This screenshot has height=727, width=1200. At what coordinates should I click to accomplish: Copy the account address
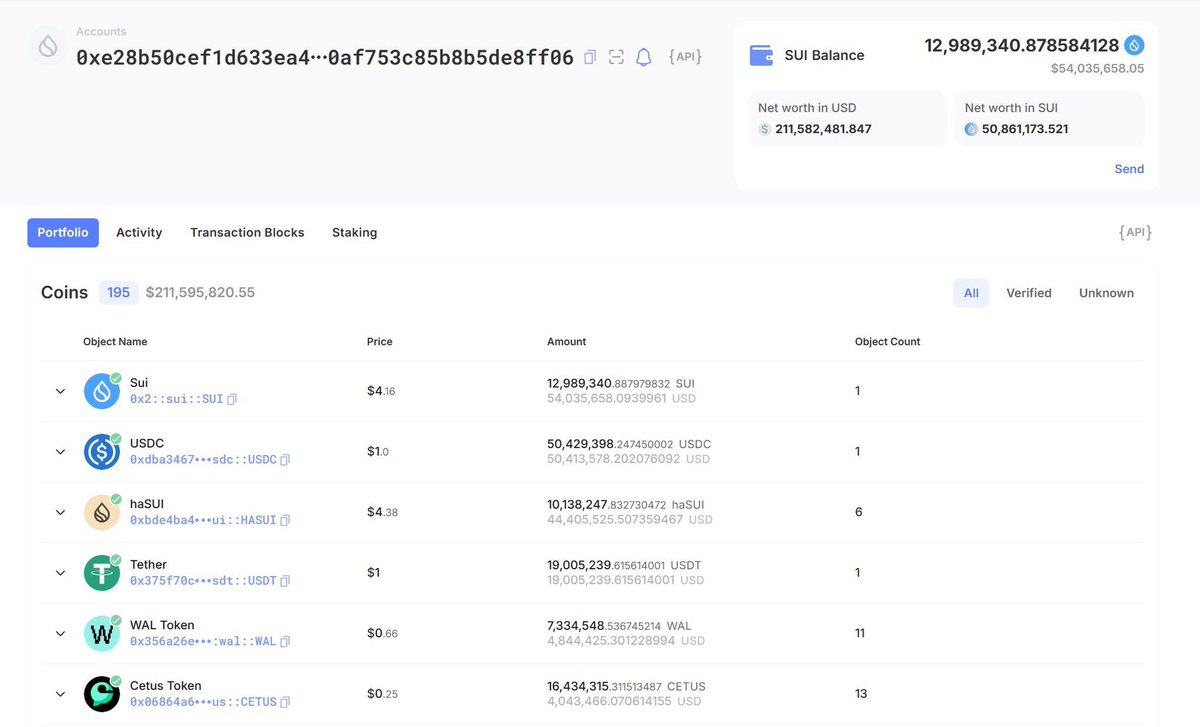(590, 57)
